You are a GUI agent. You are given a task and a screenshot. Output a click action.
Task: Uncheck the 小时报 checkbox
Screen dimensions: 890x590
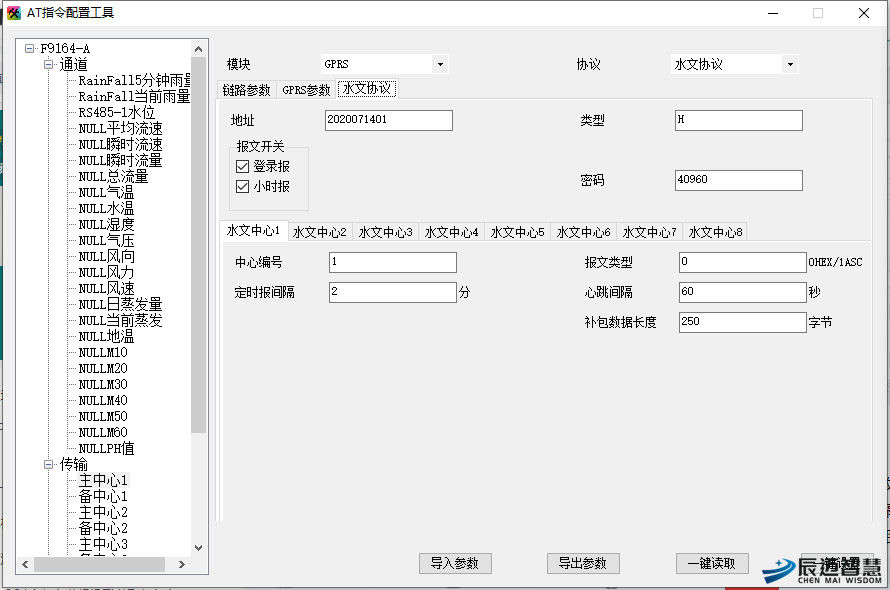243,186
